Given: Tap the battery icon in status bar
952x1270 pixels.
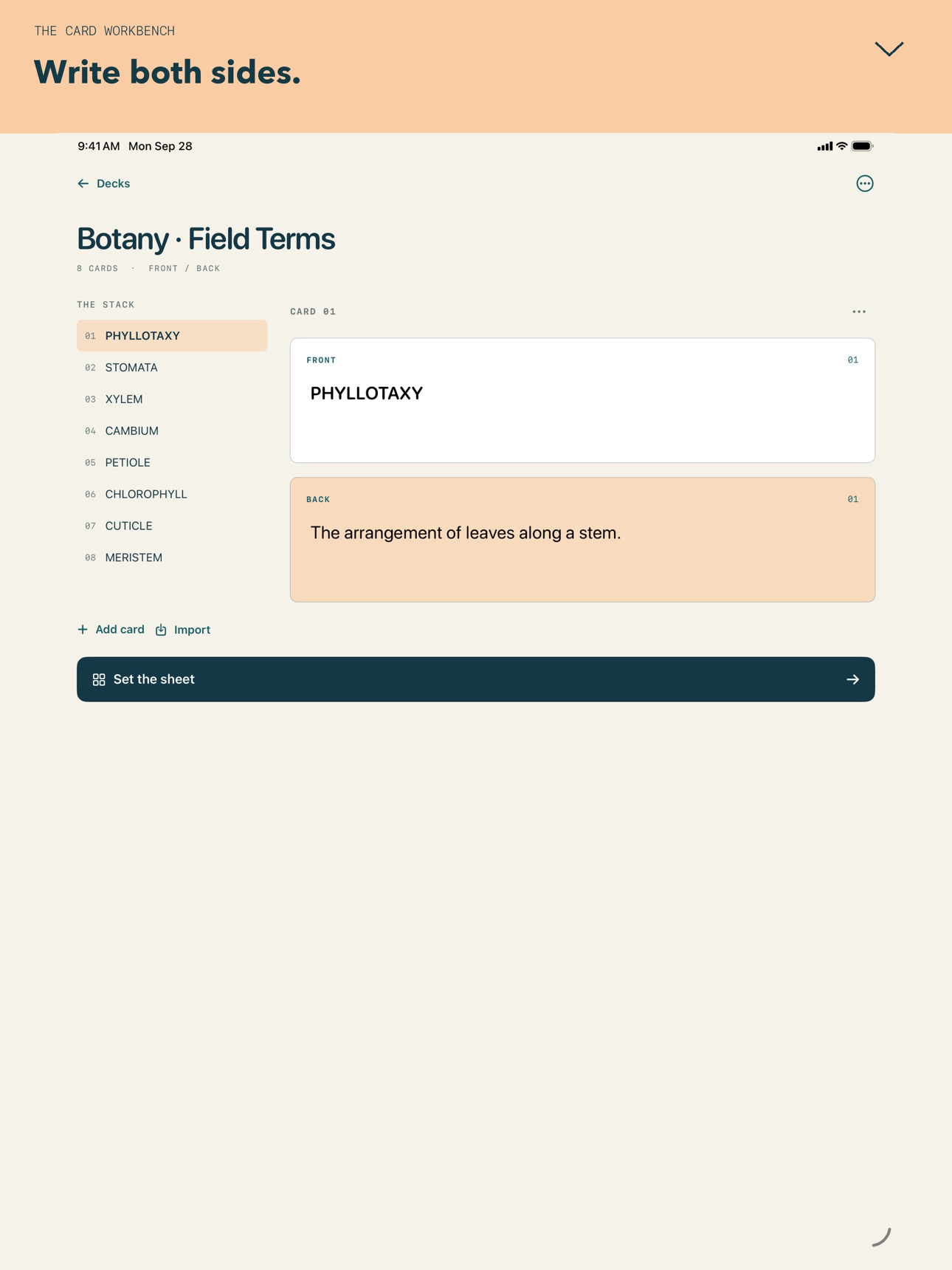Looking at the screenshot, I should 863,146.
